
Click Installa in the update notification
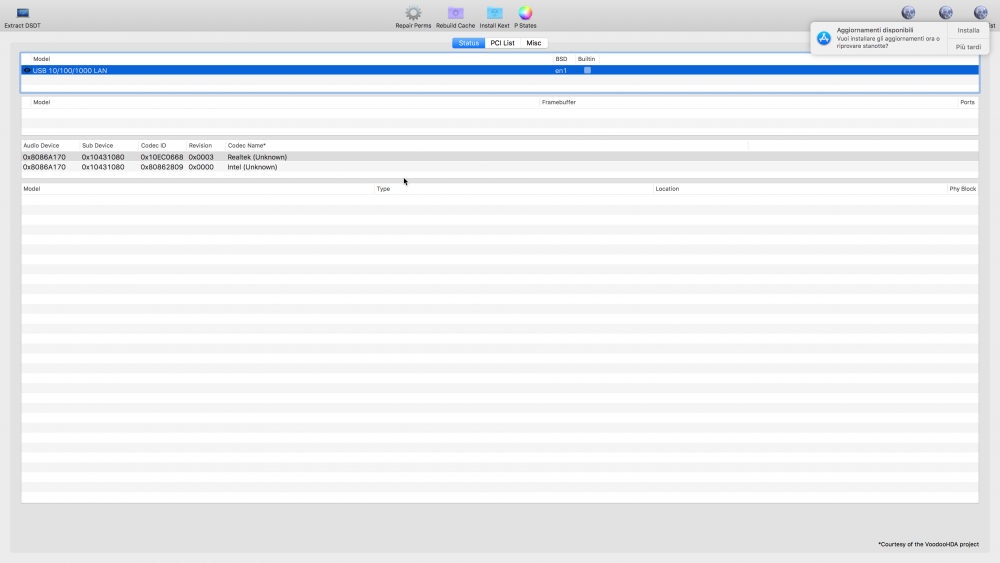tap(968, 31)
